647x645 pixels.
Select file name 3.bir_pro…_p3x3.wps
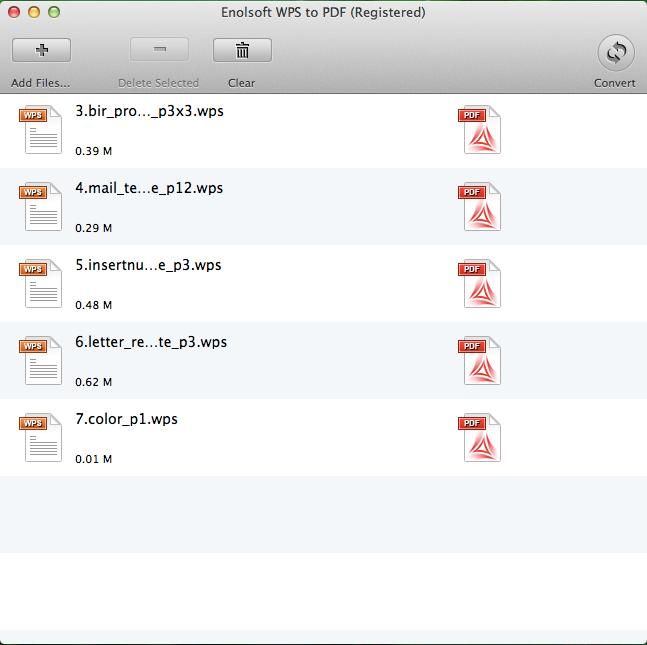pos(149,111)
